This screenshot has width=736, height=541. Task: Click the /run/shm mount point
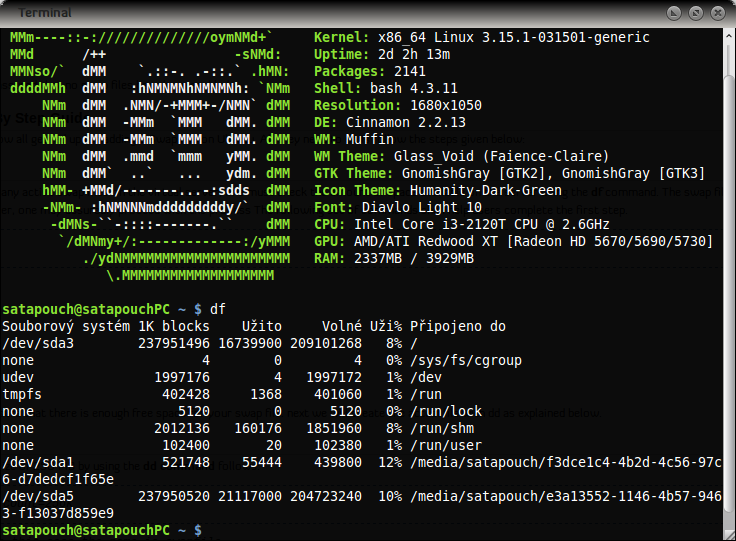[x=442, y=428]
